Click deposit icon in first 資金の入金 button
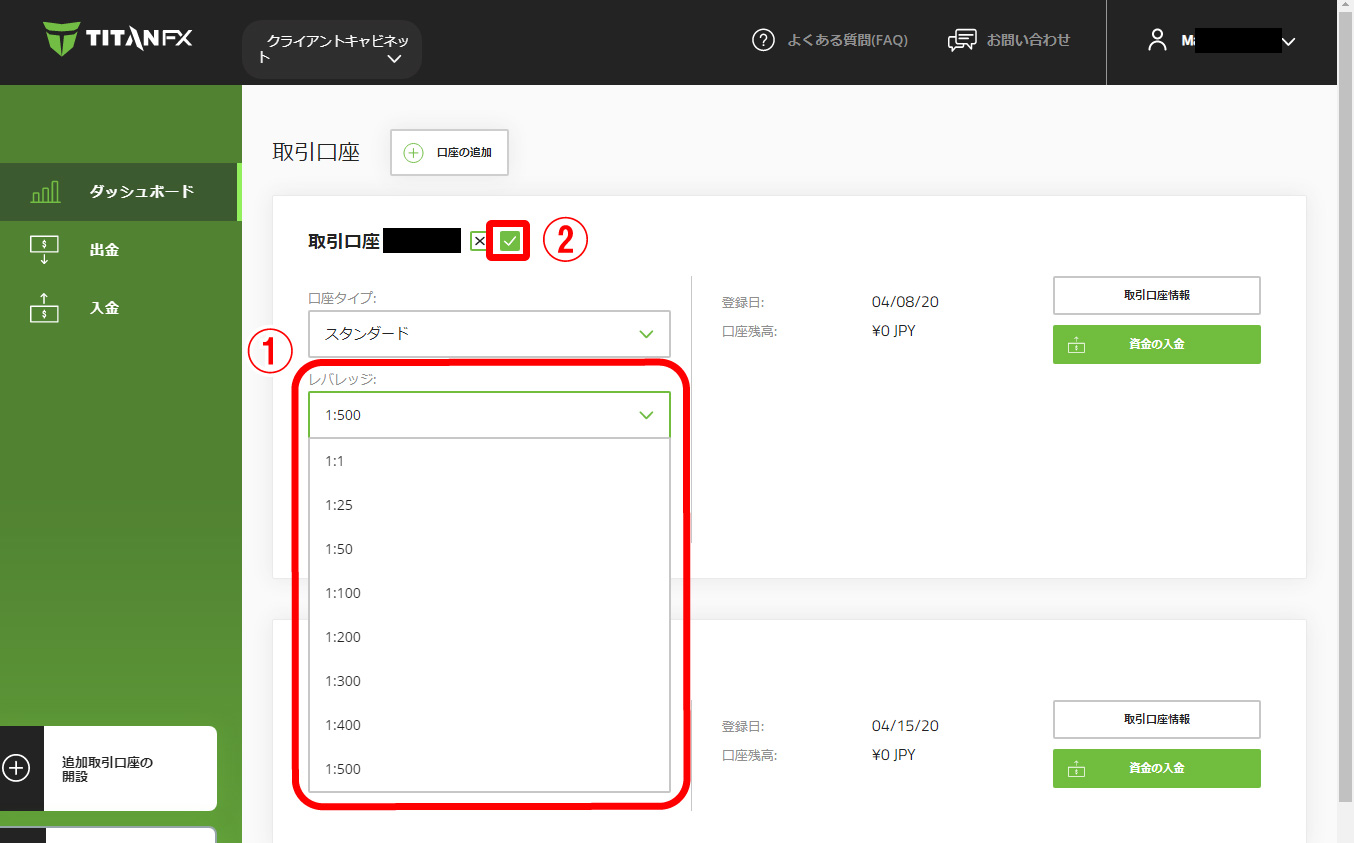The image size is (1354, 843). pyautogui.click(x=1076, y=345)
